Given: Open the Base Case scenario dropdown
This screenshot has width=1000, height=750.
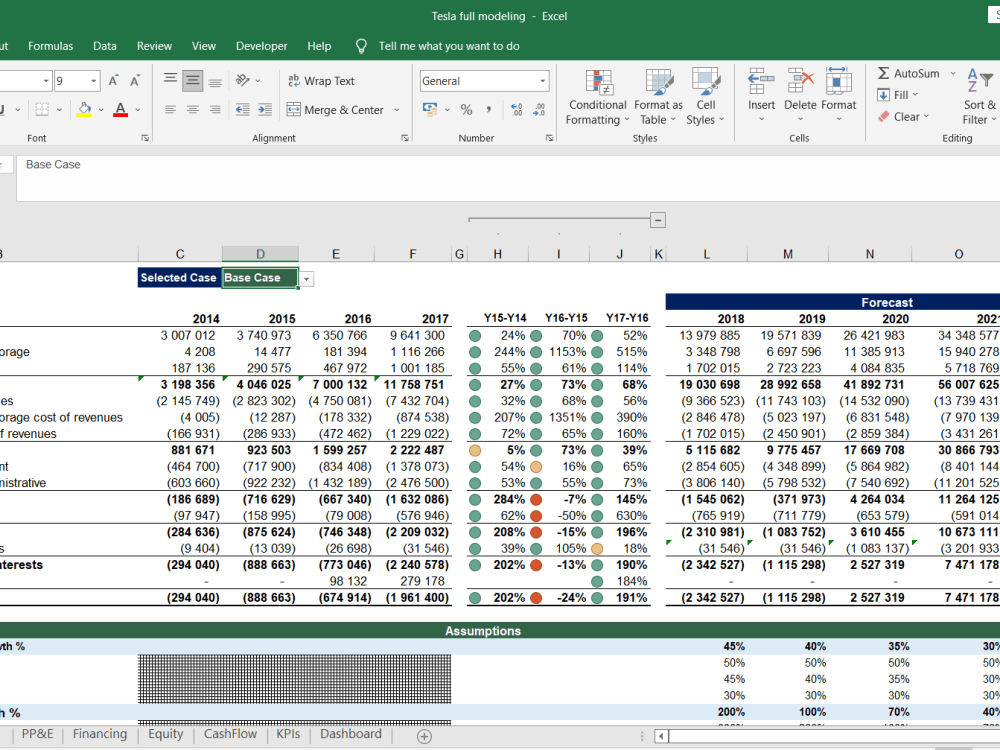Looking at the screenshot, I should click(x=307, y=278).
